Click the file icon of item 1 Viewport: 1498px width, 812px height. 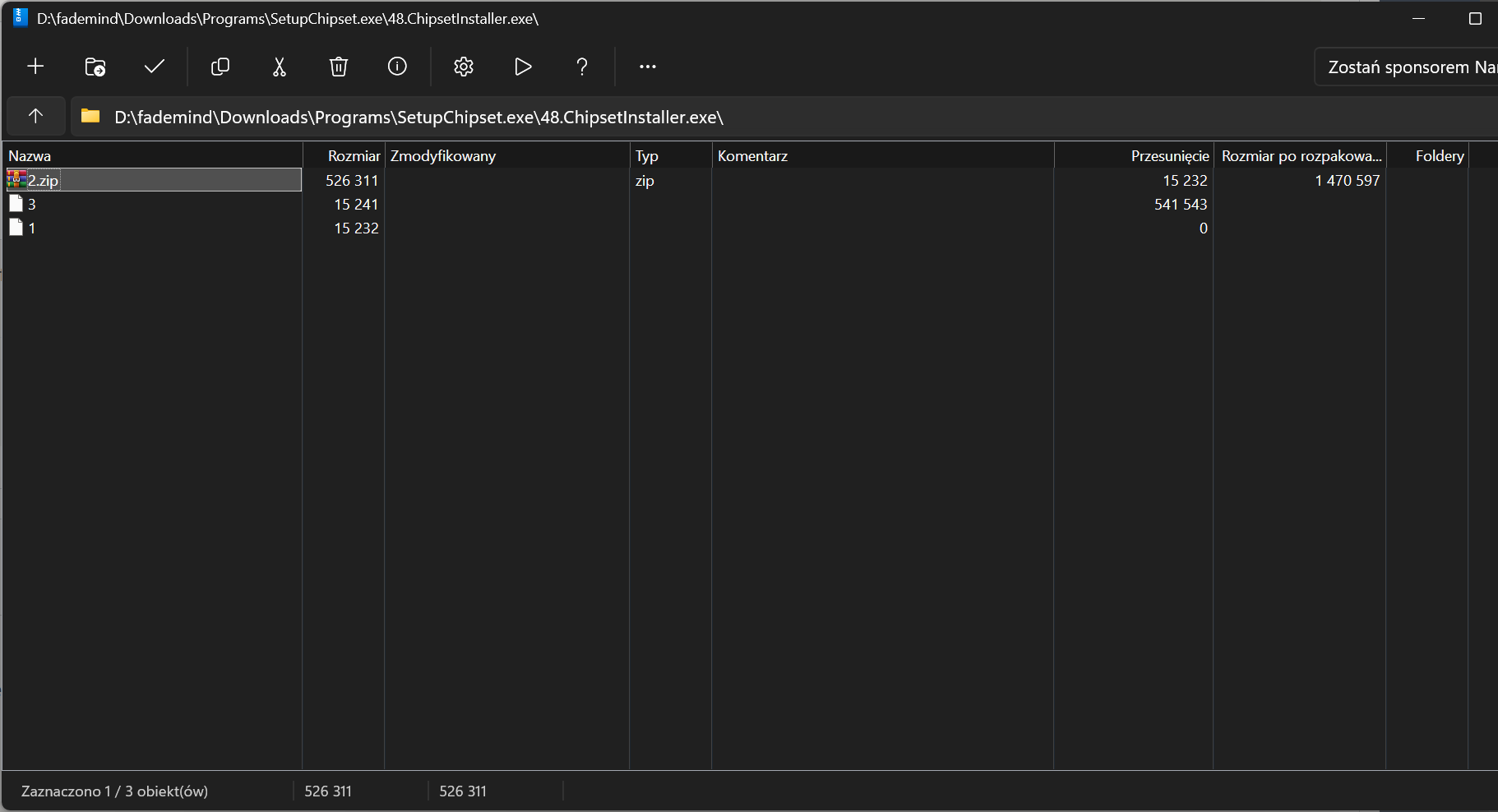(16, 227)
